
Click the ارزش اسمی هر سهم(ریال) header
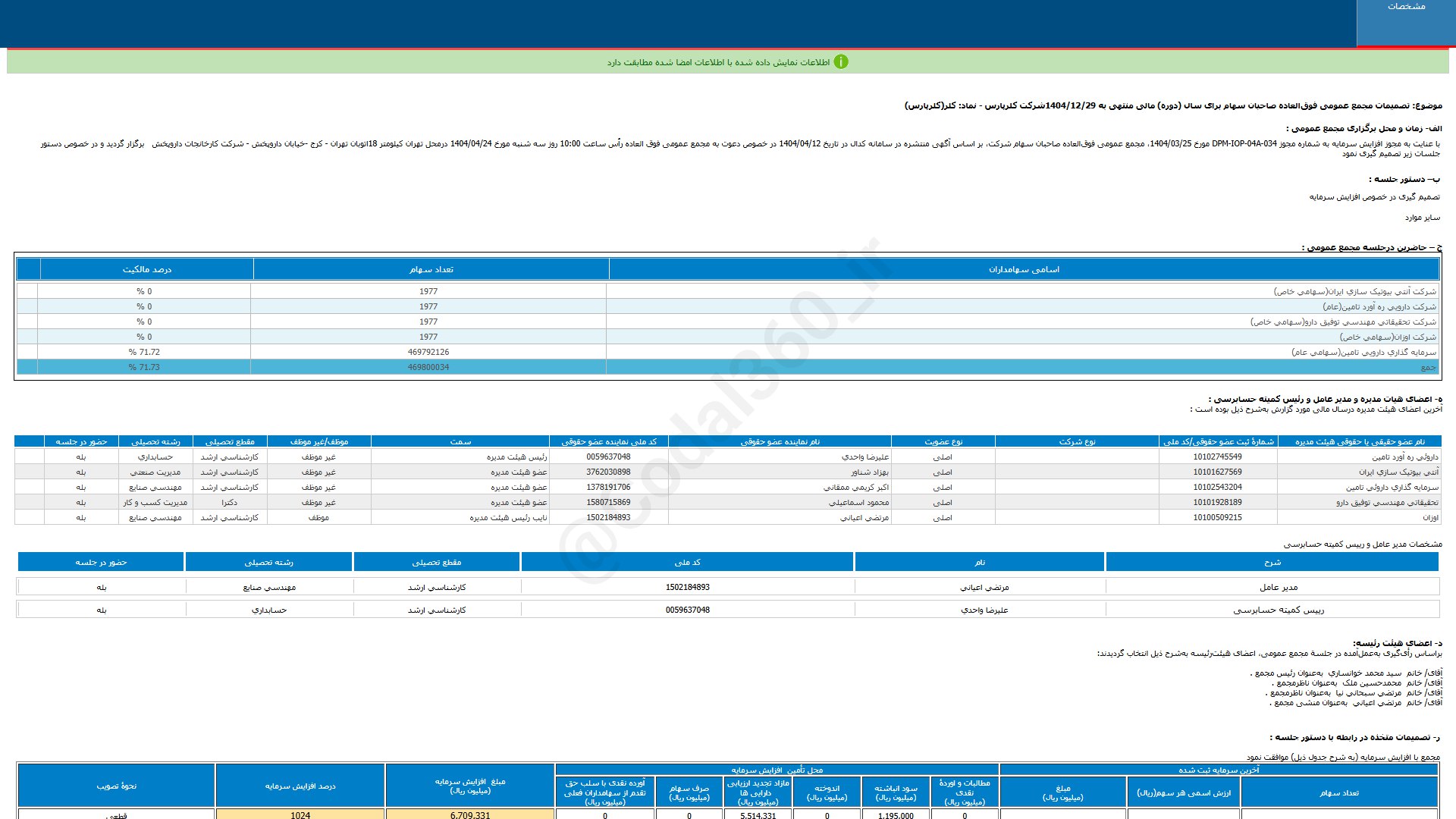1184,792
